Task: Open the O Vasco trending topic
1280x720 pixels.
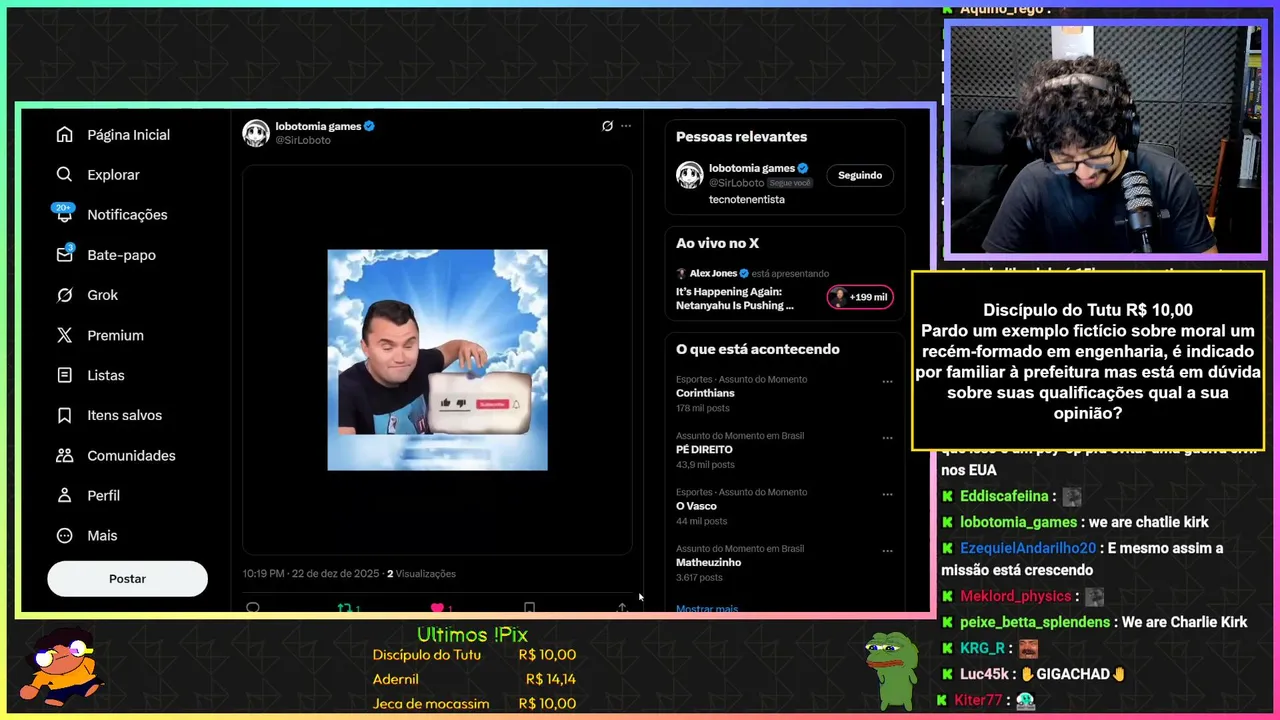Action: (x=698, y=506)
